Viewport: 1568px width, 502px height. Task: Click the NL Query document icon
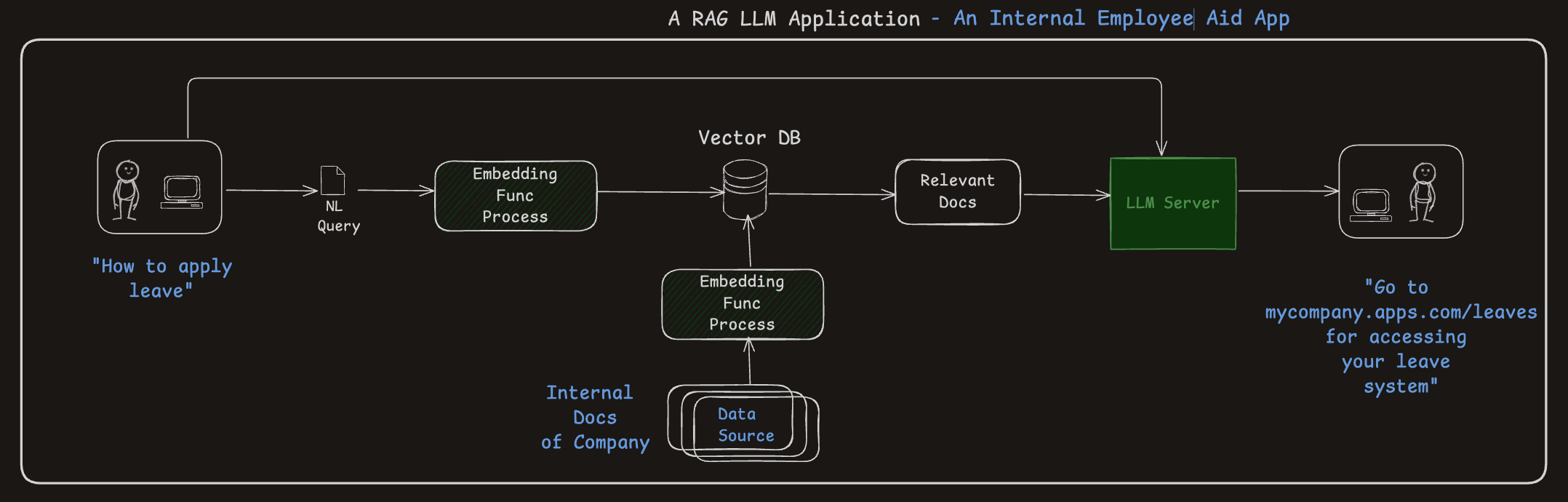click(332, 180)
